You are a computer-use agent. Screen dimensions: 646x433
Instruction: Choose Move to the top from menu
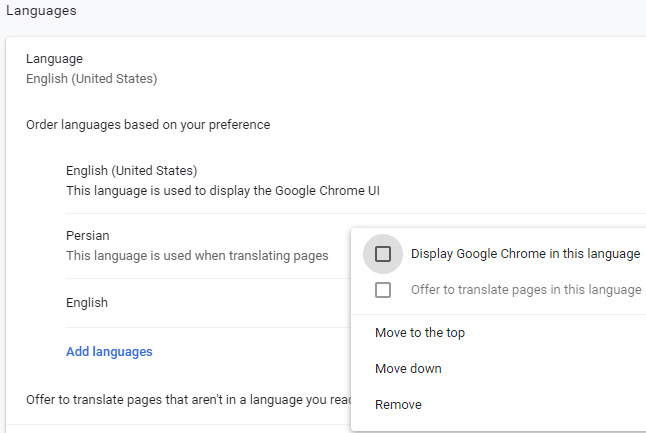[419, 333]
